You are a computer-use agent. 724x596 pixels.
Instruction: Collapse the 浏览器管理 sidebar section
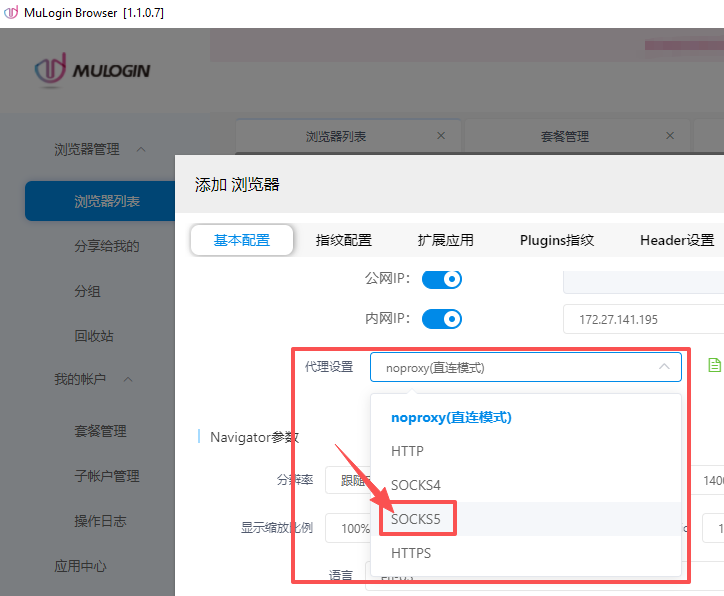(x=140, y=149)
